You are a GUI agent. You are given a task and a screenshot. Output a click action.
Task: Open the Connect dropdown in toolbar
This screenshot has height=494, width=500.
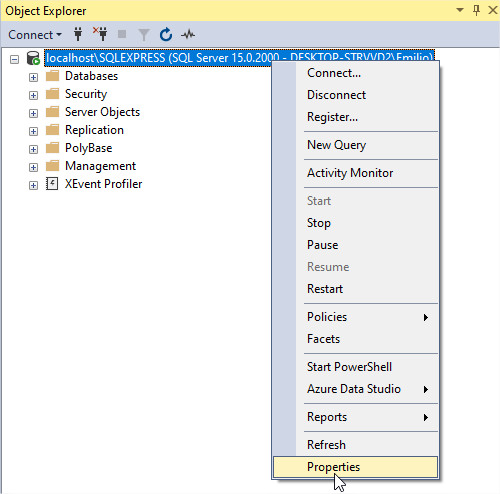click(35, 35)
